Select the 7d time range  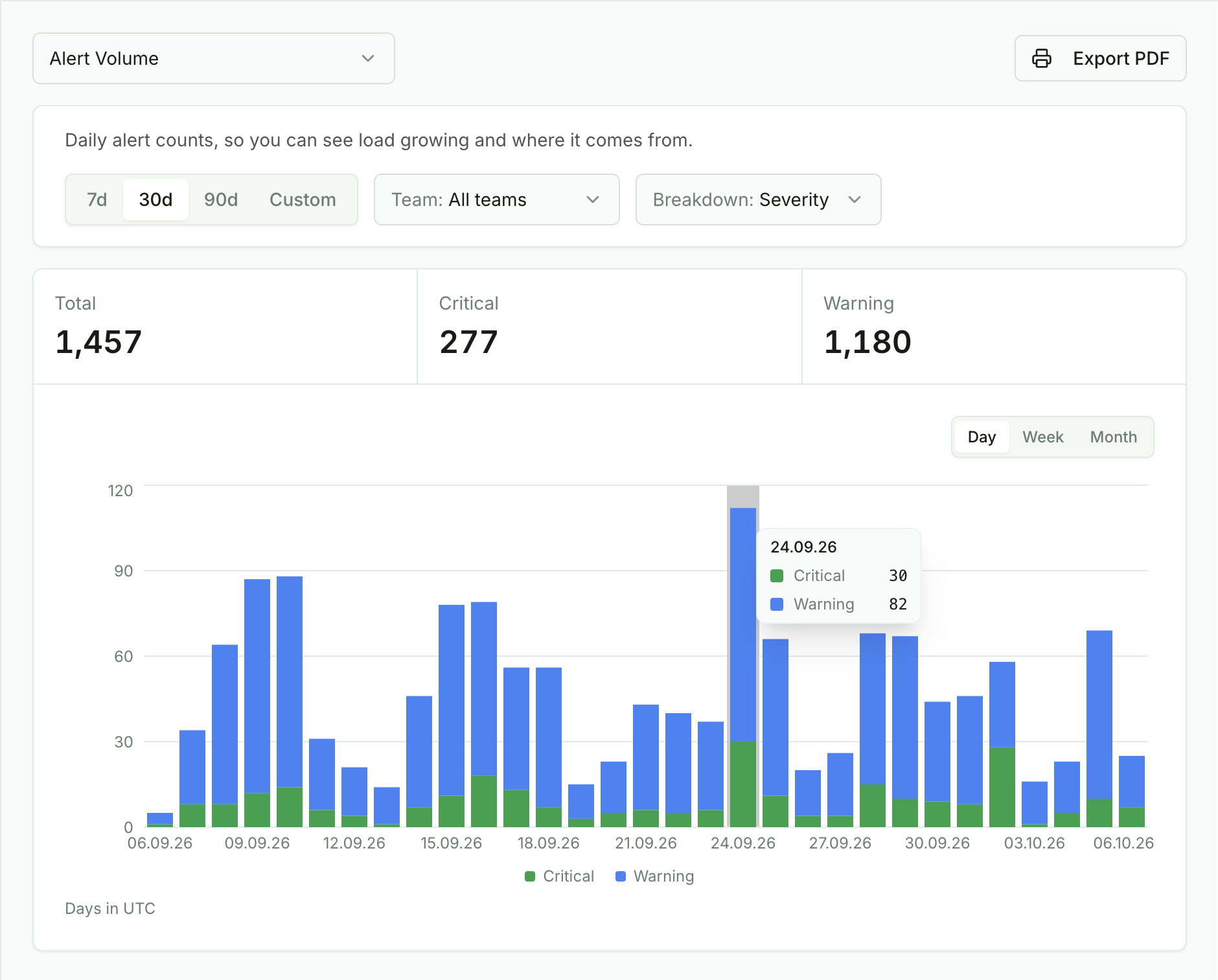[x=97, y=199]
